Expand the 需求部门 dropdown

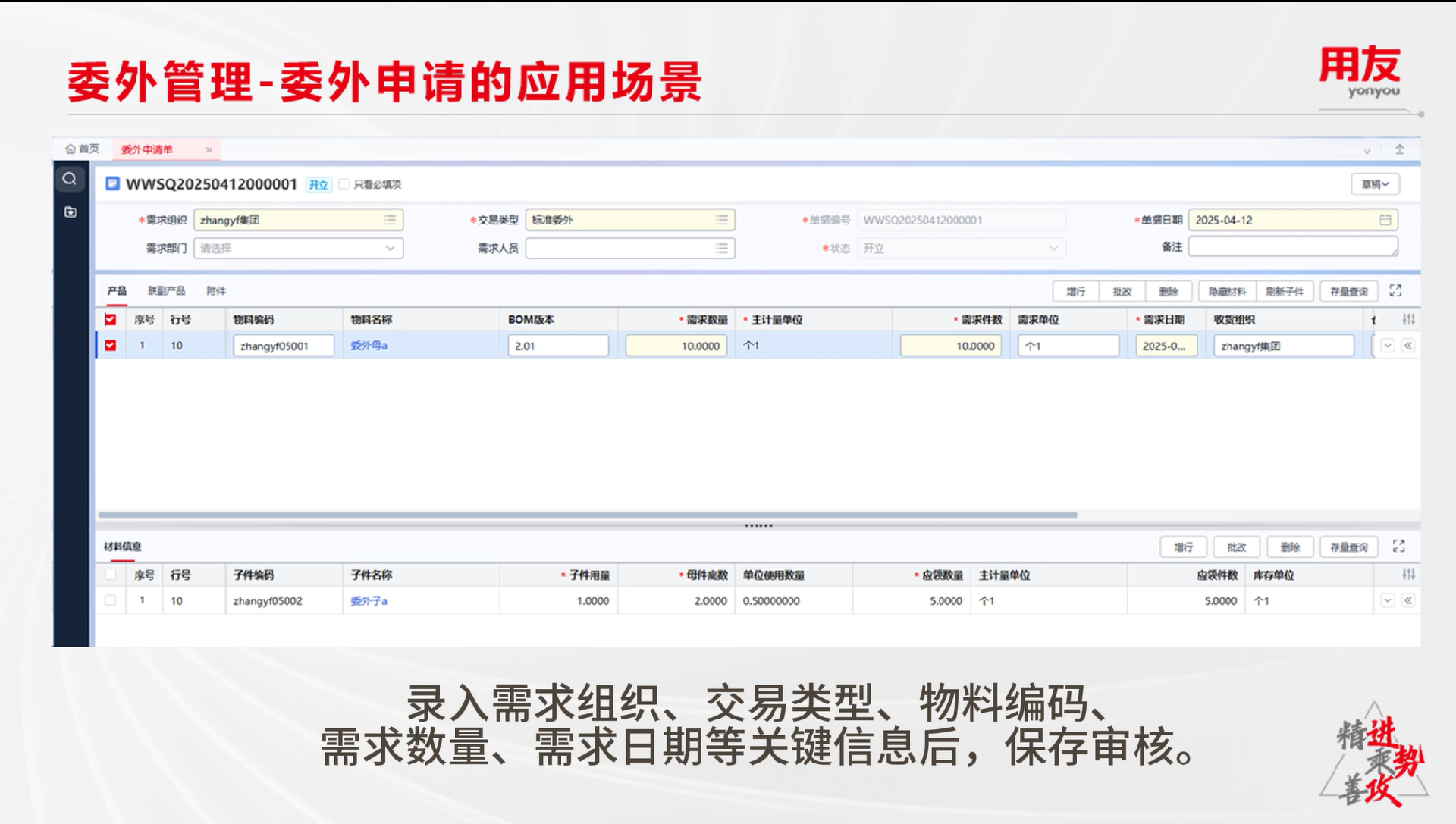click(x=390, y=248)
